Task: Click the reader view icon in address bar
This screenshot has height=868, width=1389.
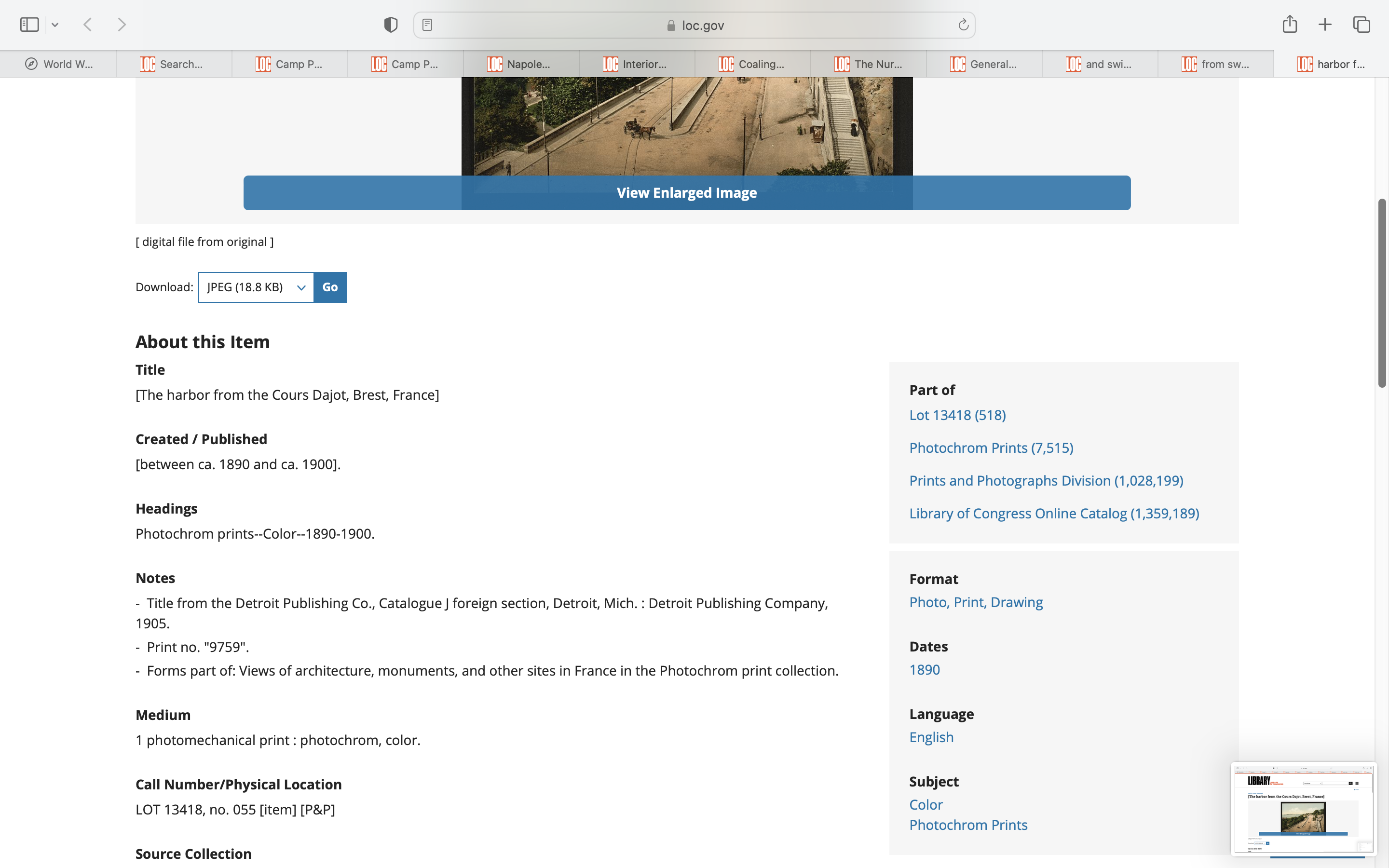Action: tap(427, 25)
